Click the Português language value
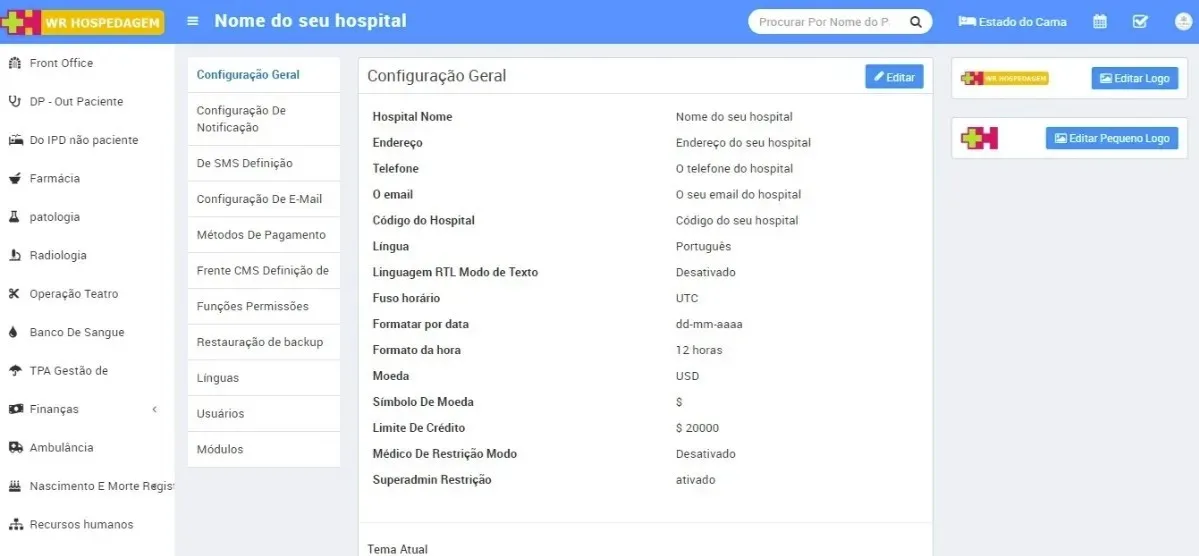The height and width of the screenshot is (556, 1199). coord(703,246)
